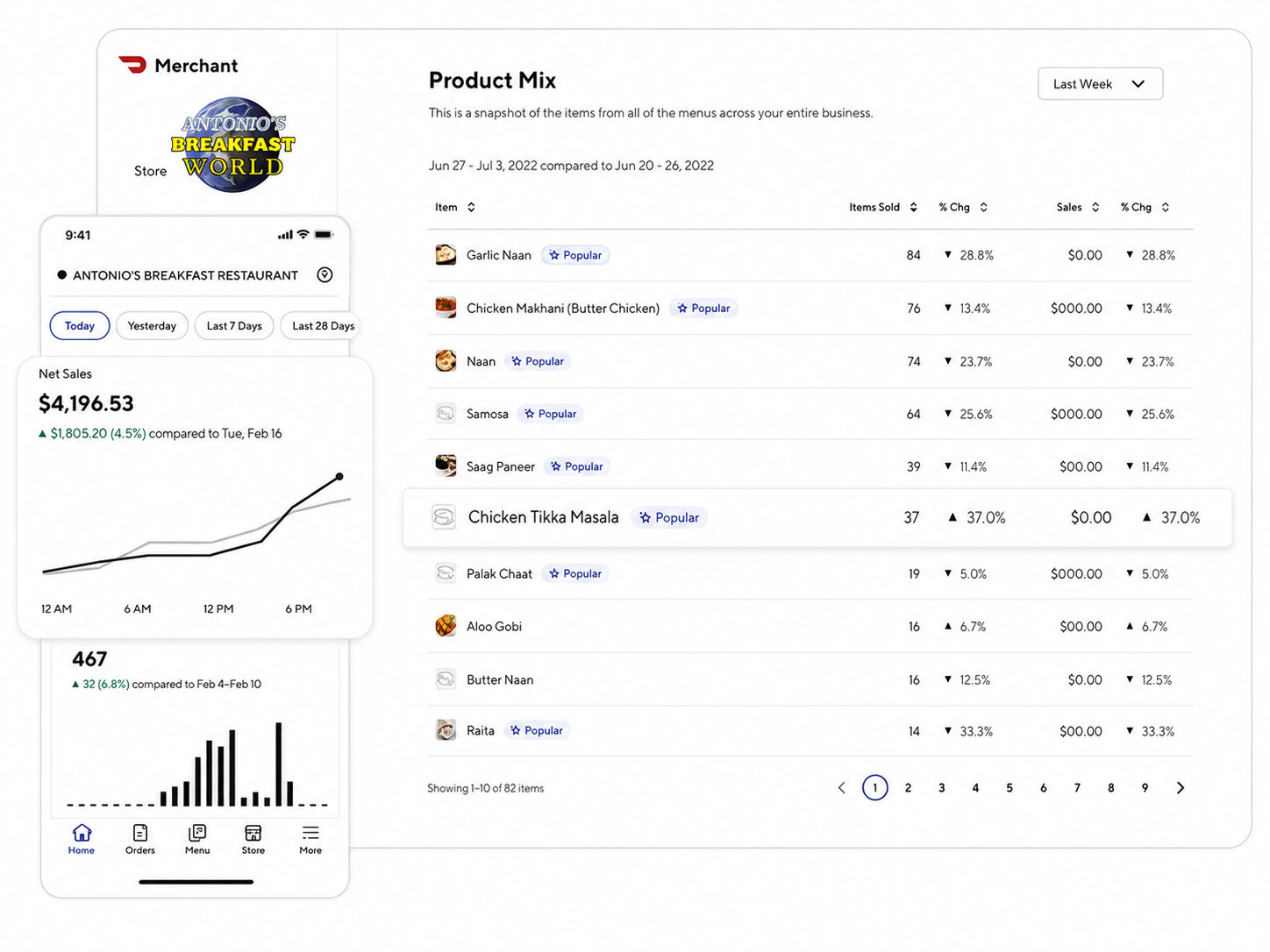Open the Chicken Tikka Masala item name
The height and width of the screenshot is (952, 1270).
point(544,517)
